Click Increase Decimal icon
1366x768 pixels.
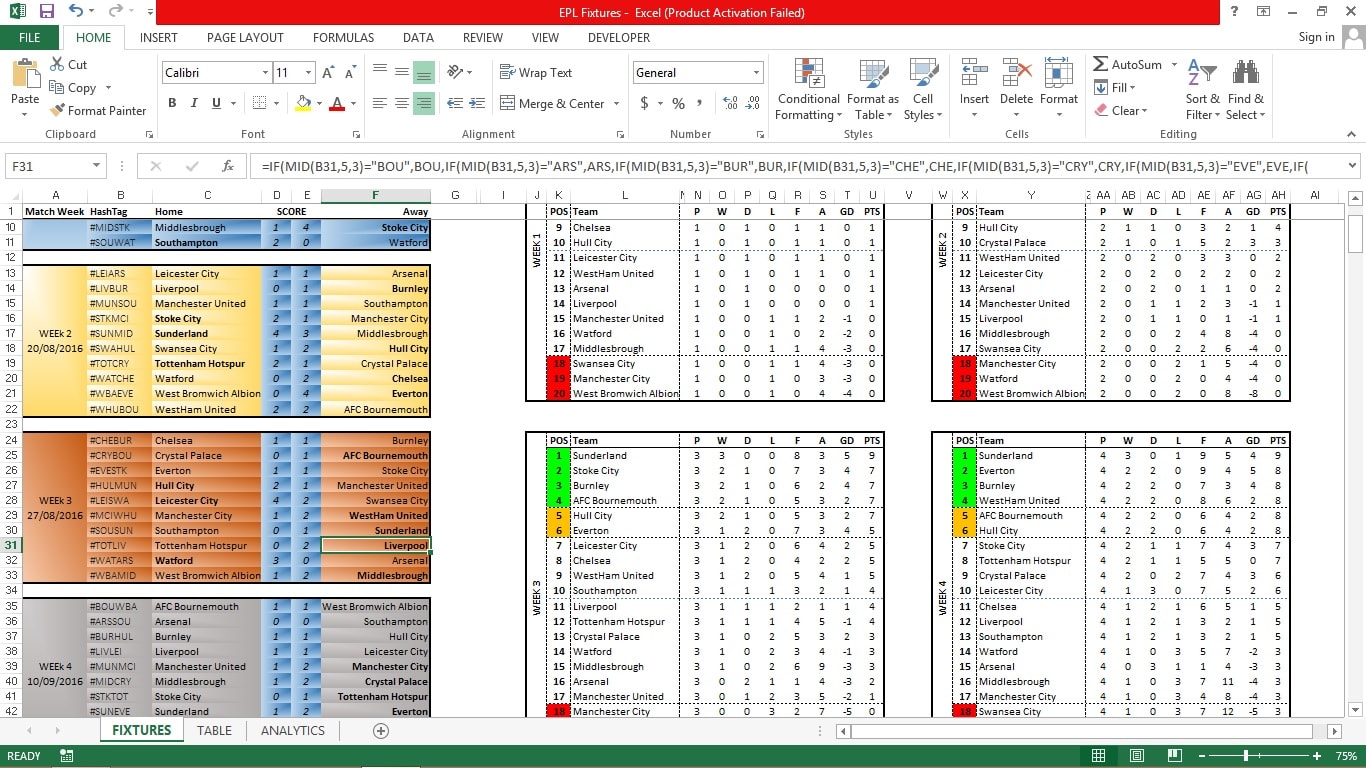coord(730,103)
